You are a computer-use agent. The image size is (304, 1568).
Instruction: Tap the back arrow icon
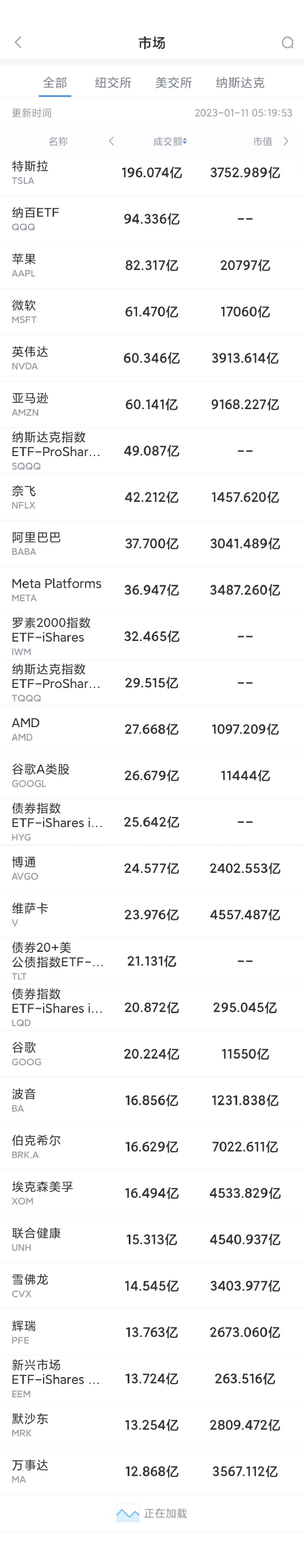click(18, 42)
